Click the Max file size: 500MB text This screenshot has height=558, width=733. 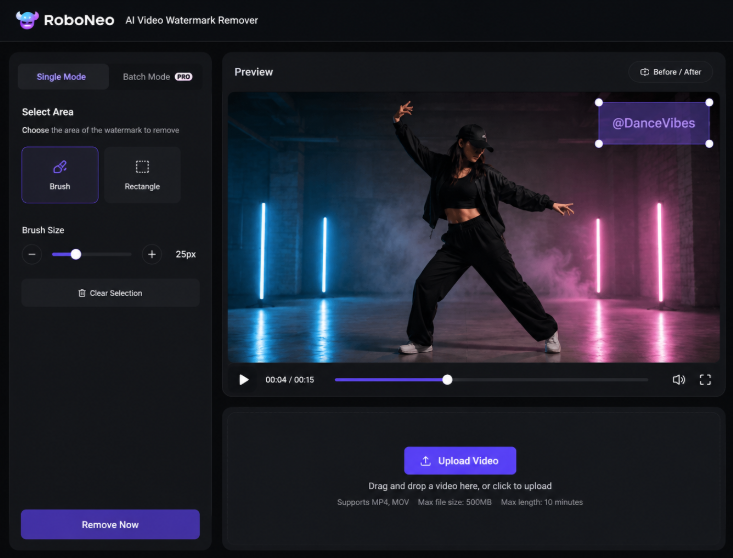(x=455, y=502)
